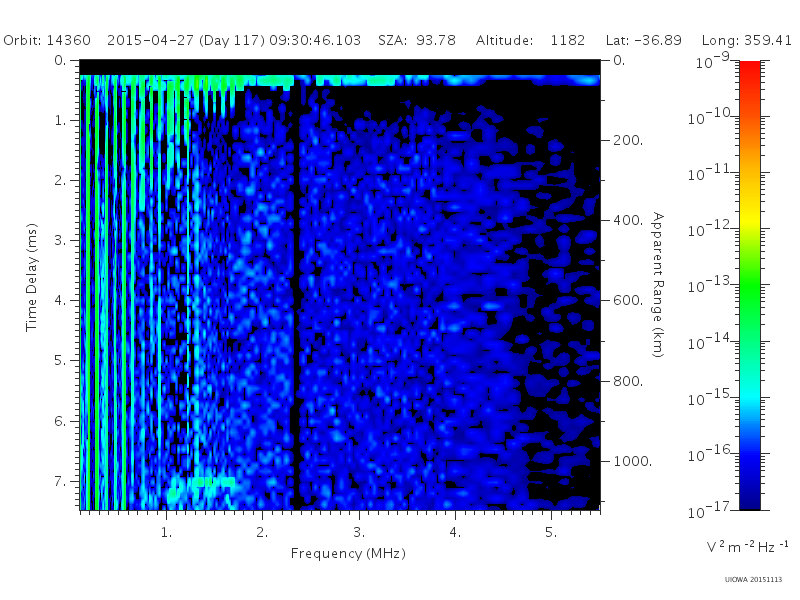Click the 600. apparent range tick label
800x600 pixels.
[628, 301]
